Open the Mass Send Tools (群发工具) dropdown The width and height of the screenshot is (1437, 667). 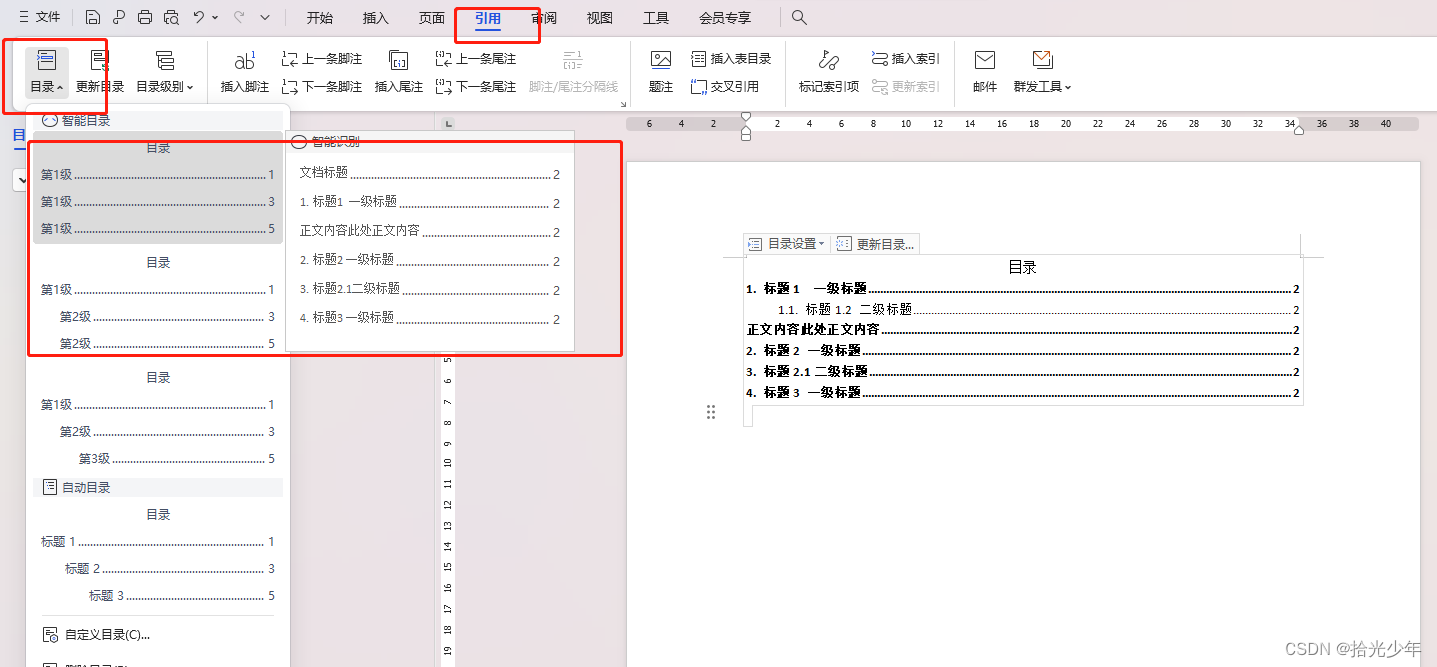1042,87
